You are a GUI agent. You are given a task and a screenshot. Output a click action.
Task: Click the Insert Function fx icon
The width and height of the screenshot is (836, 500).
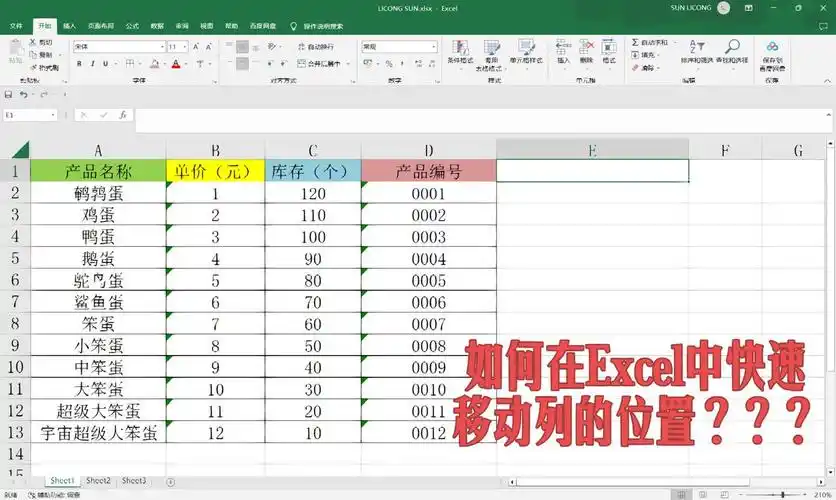pyautogui.click(x=123, y=115)
